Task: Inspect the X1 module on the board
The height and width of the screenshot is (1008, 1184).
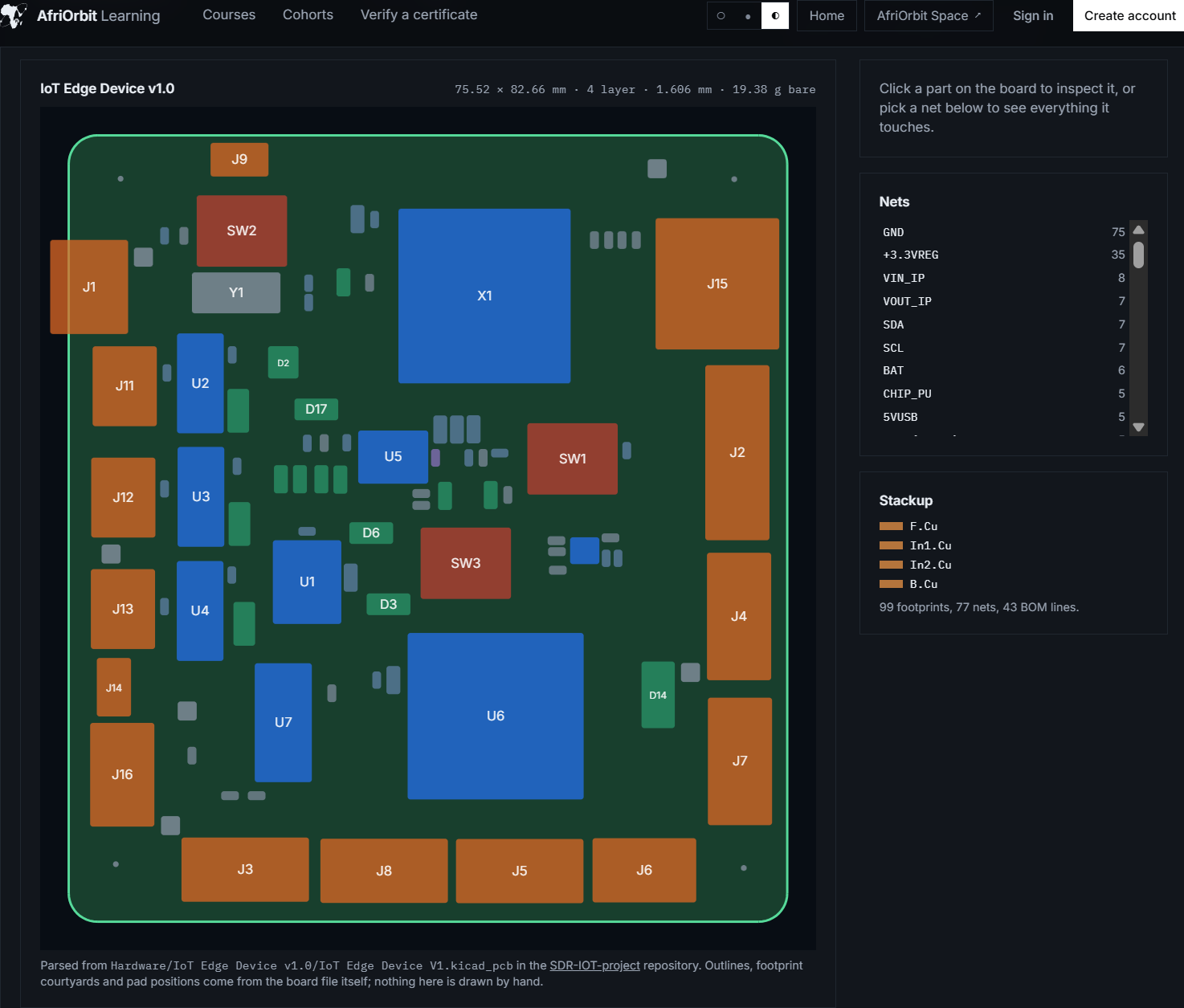Action: 484,296
